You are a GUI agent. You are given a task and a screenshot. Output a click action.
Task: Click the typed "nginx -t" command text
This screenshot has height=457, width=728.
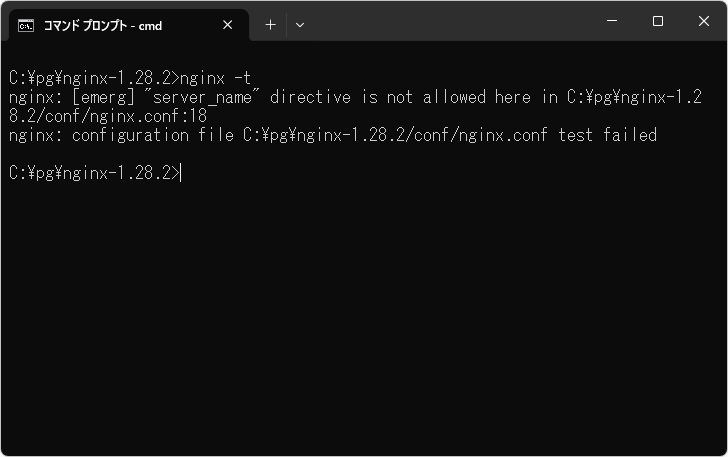tap(215, 78)
